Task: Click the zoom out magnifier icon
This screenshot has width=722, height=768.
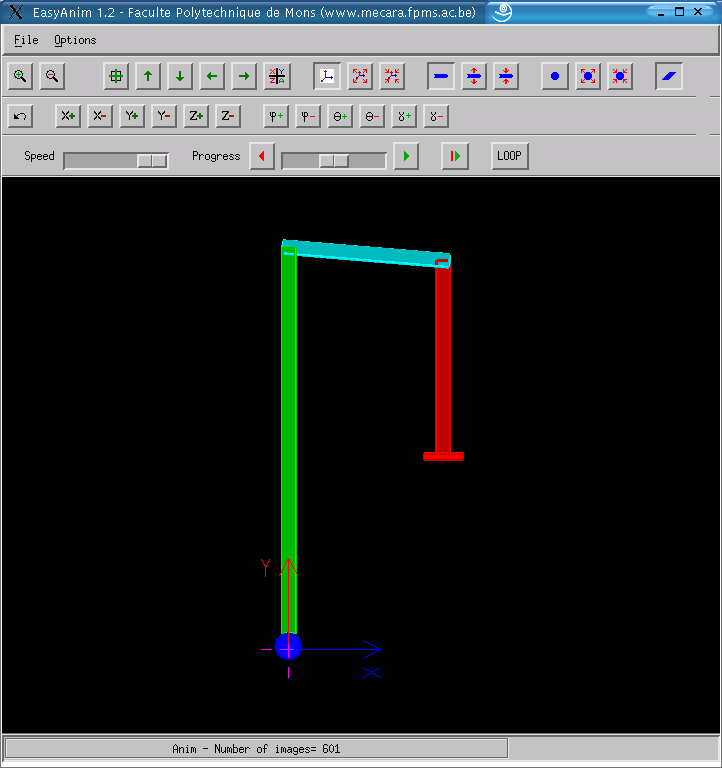Action: point(52,76)
